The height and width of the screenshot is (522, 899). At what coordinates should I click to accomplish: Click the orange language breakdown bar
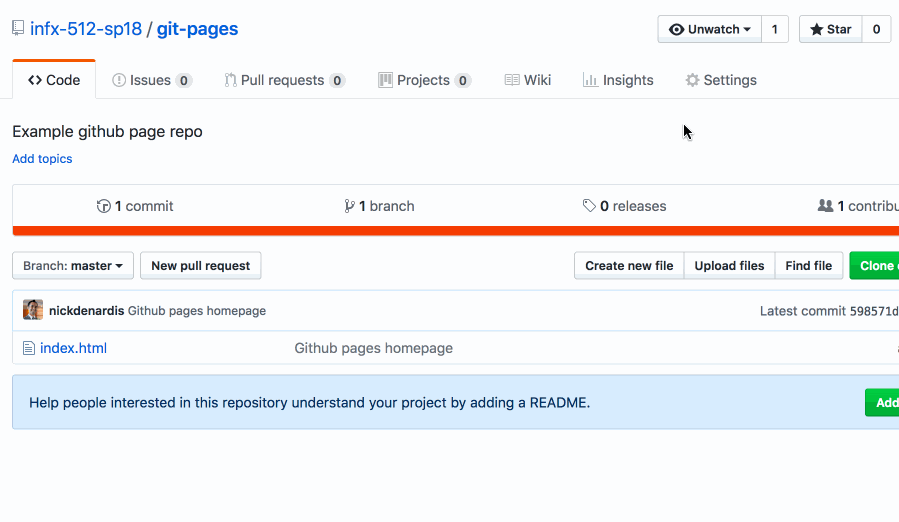coord(456,231)
